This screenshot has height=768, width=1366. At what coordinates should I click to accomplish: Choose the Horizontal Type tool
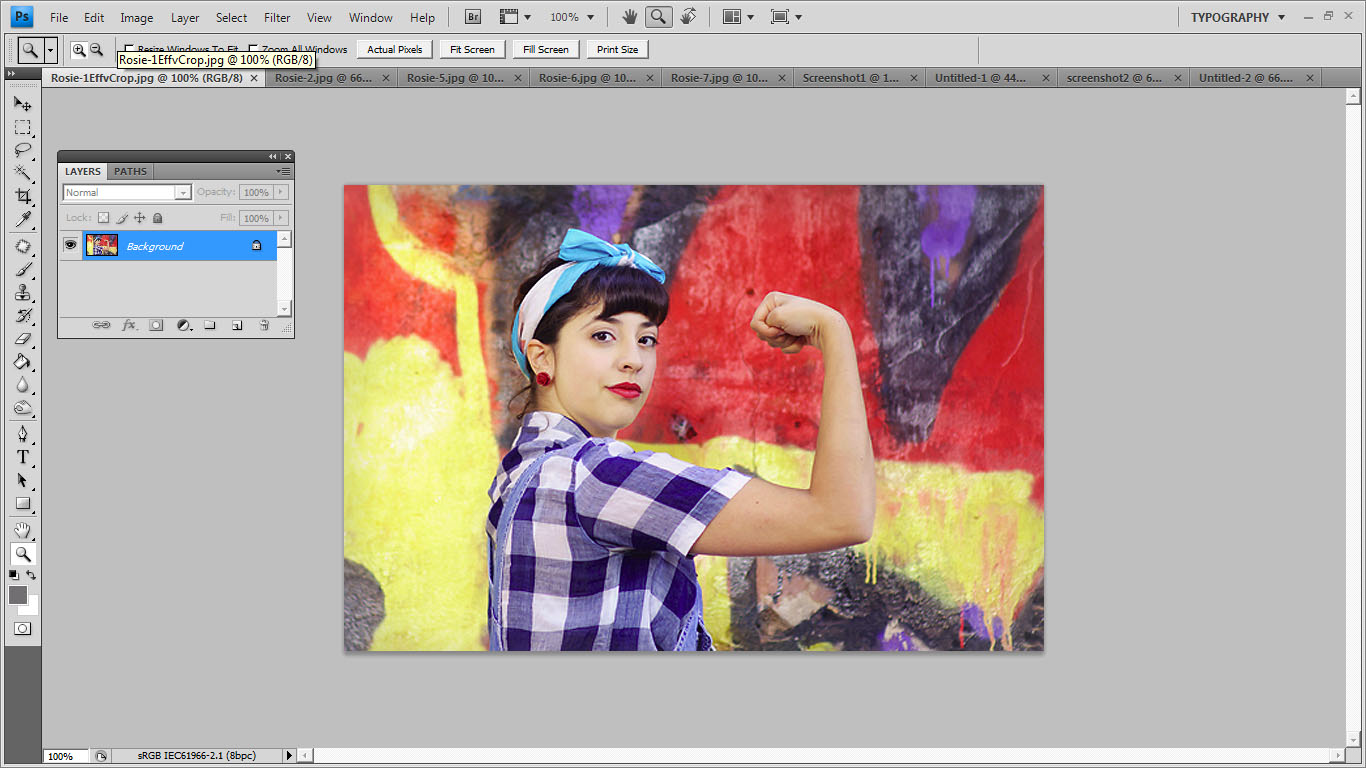tap(22, 457)
